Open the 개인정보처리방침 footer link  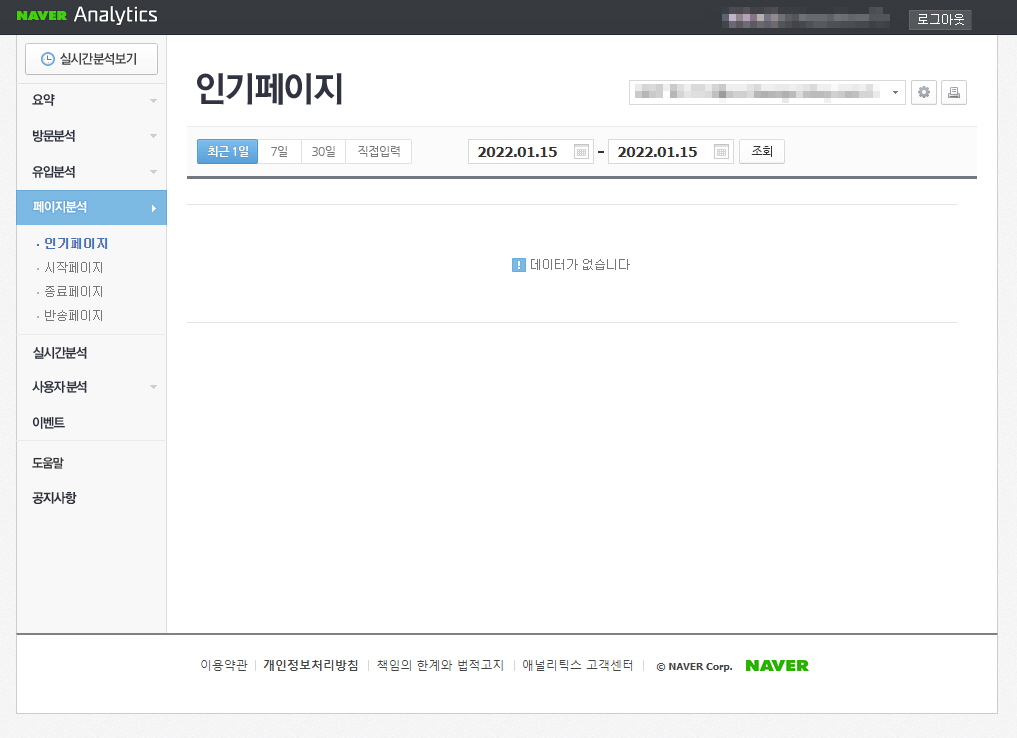point(310,664)
